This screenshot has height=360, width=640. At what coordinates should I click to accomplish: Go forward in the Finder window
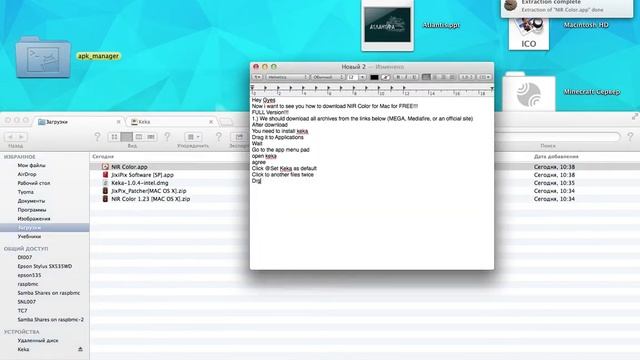(21, 137)
